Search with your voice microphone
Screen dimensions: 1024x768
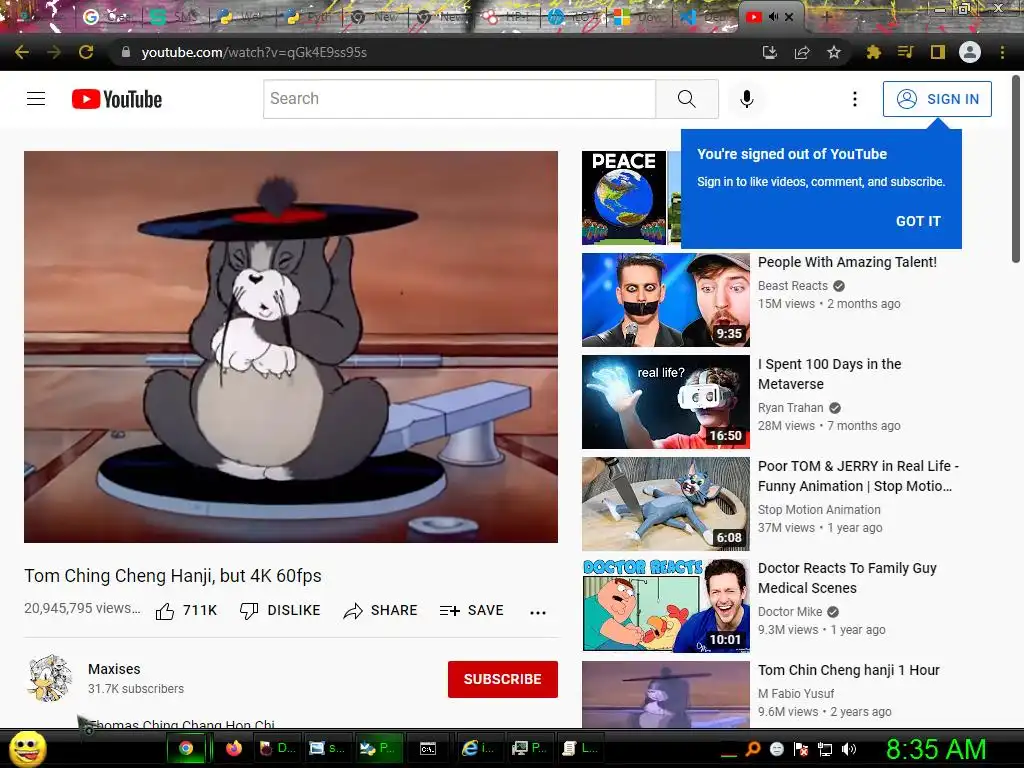coord(747,99)
